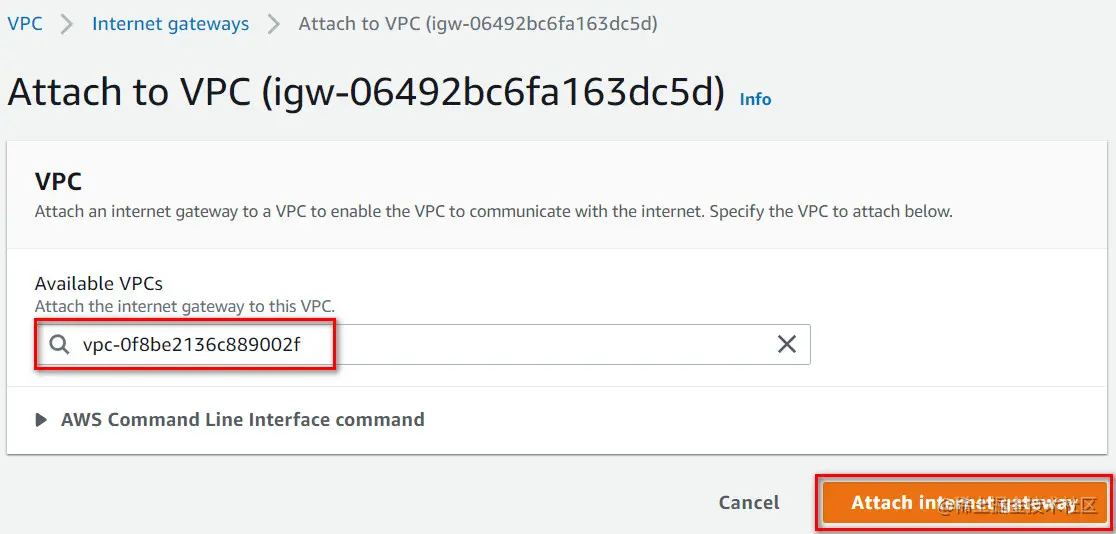The height and width of the screenshot is (534, 1116).
Task: Click the VPC section heading in the panel
Action: click(x=58, y=182)
